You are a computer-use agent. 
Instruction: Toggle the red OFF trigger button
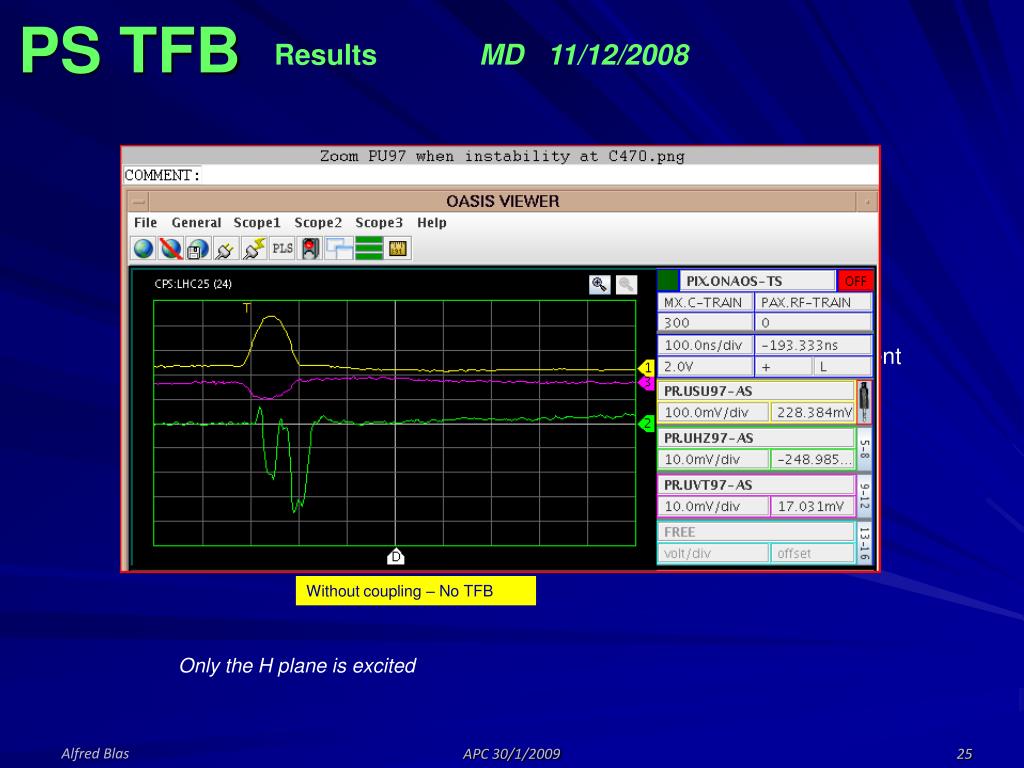point(855,281)
